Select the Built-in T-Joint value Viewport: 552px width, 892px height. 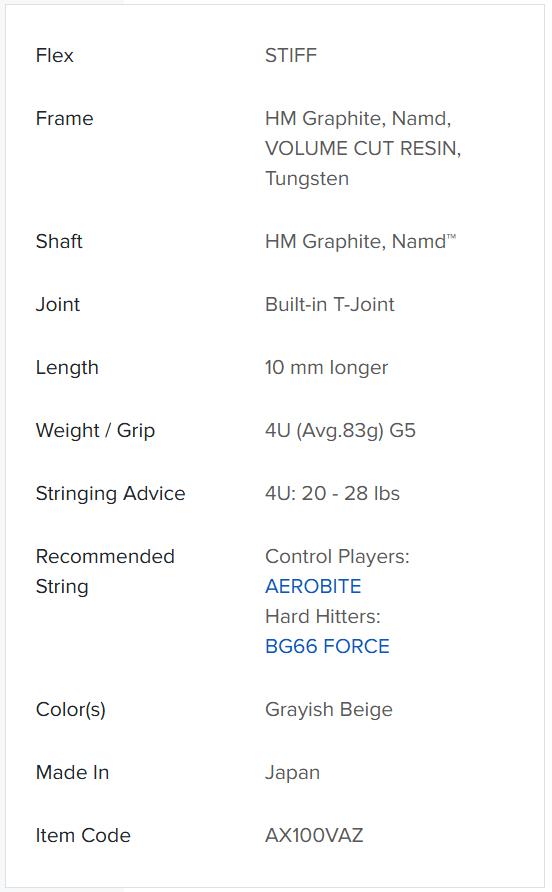pos(329,304)
